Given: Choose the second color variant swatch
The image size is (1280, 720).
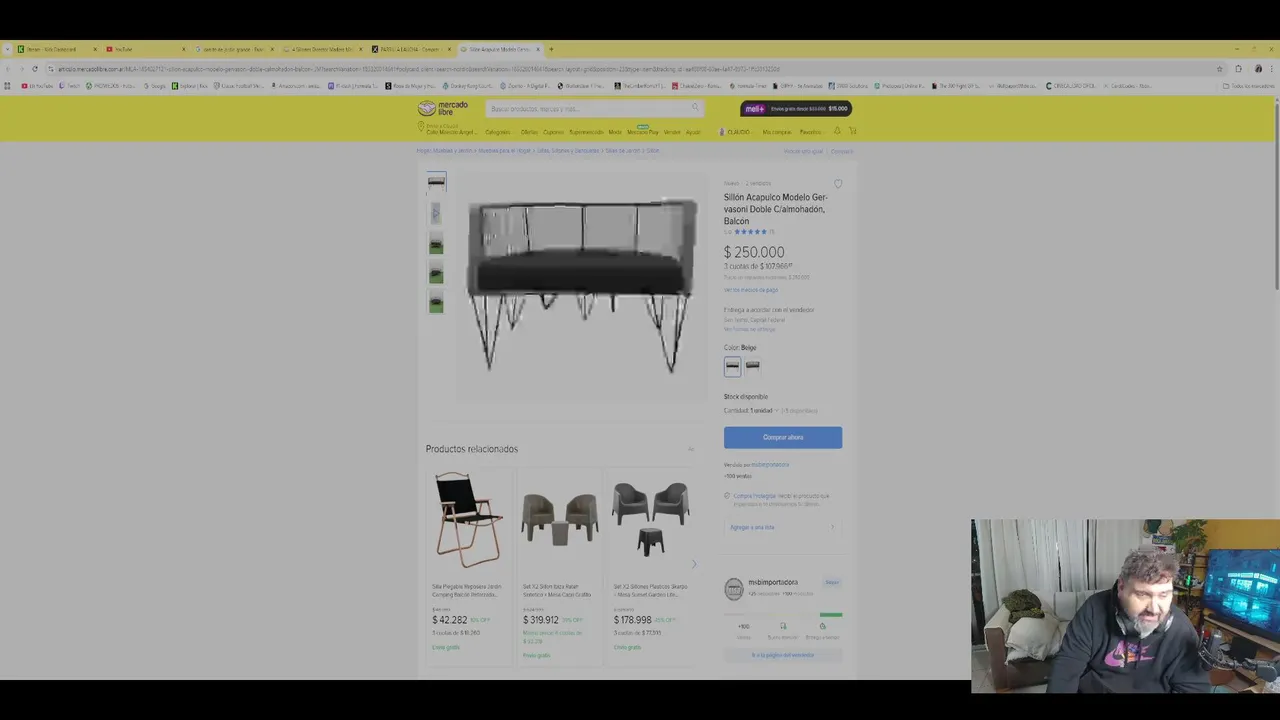Looking at the screenshot, I should pos(752,366).
